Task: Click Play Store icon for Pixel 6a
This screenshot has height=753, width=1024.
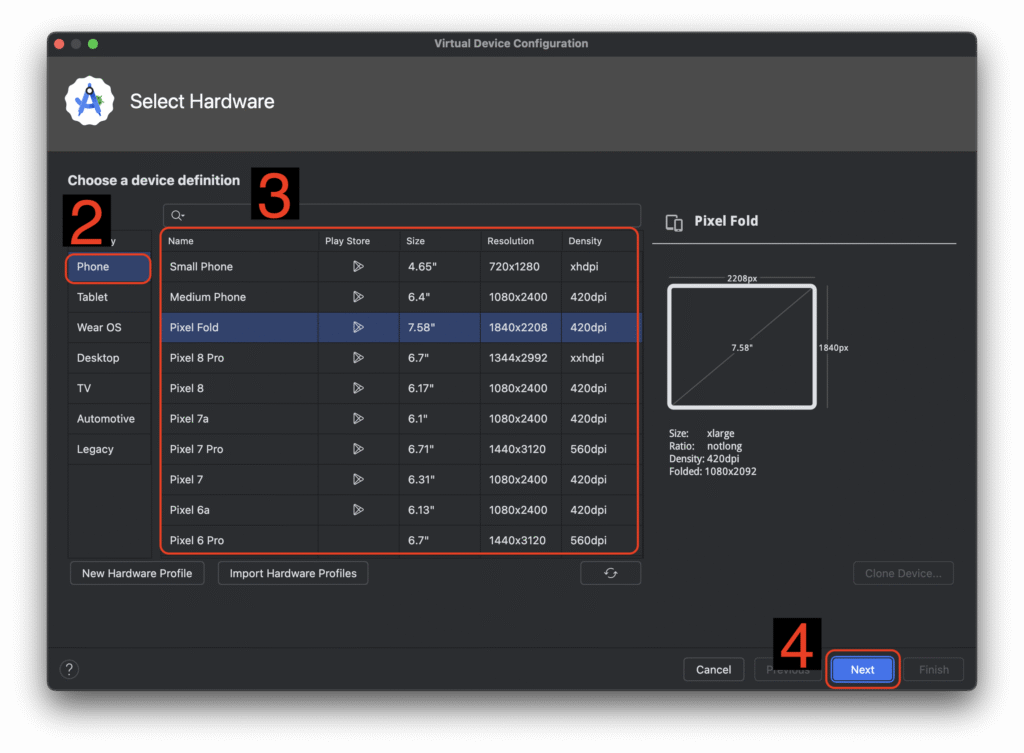Action: (358, 510)
